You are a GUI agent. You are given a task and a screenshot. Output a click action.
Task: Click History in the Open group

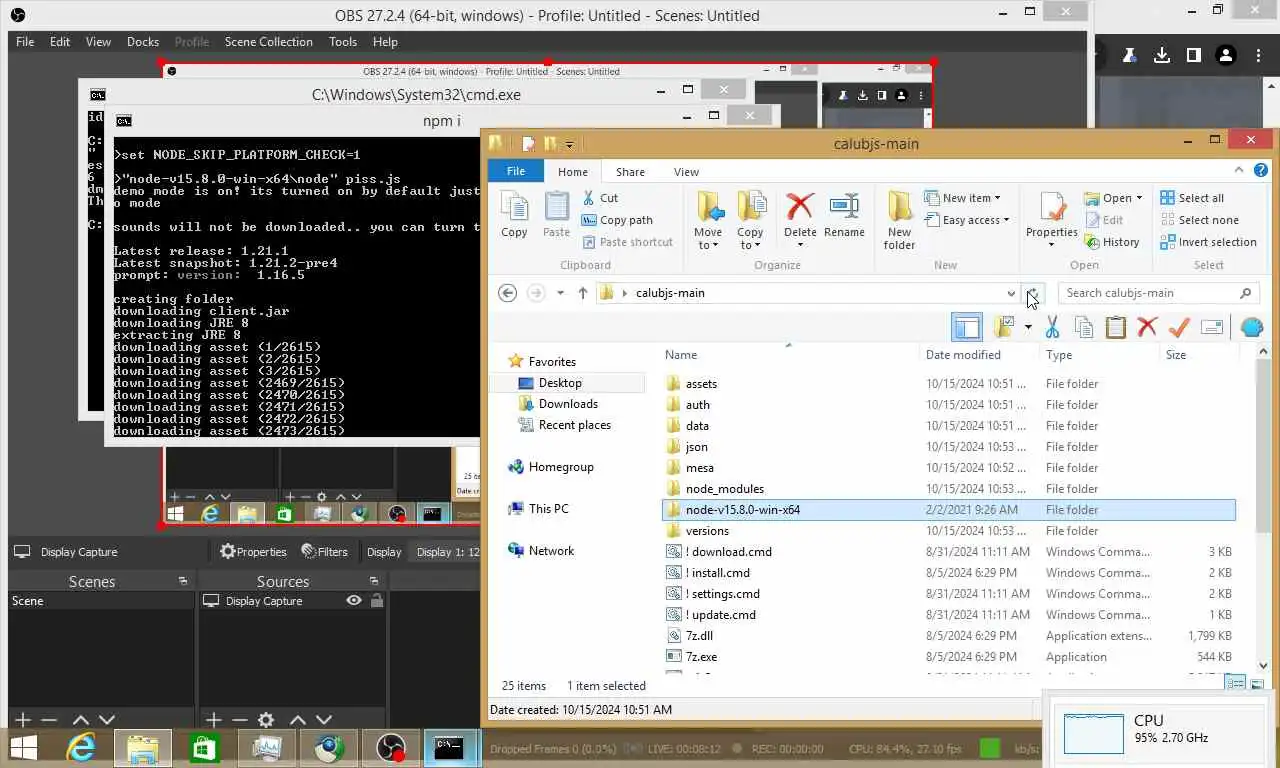click(x=1112, y=242)
